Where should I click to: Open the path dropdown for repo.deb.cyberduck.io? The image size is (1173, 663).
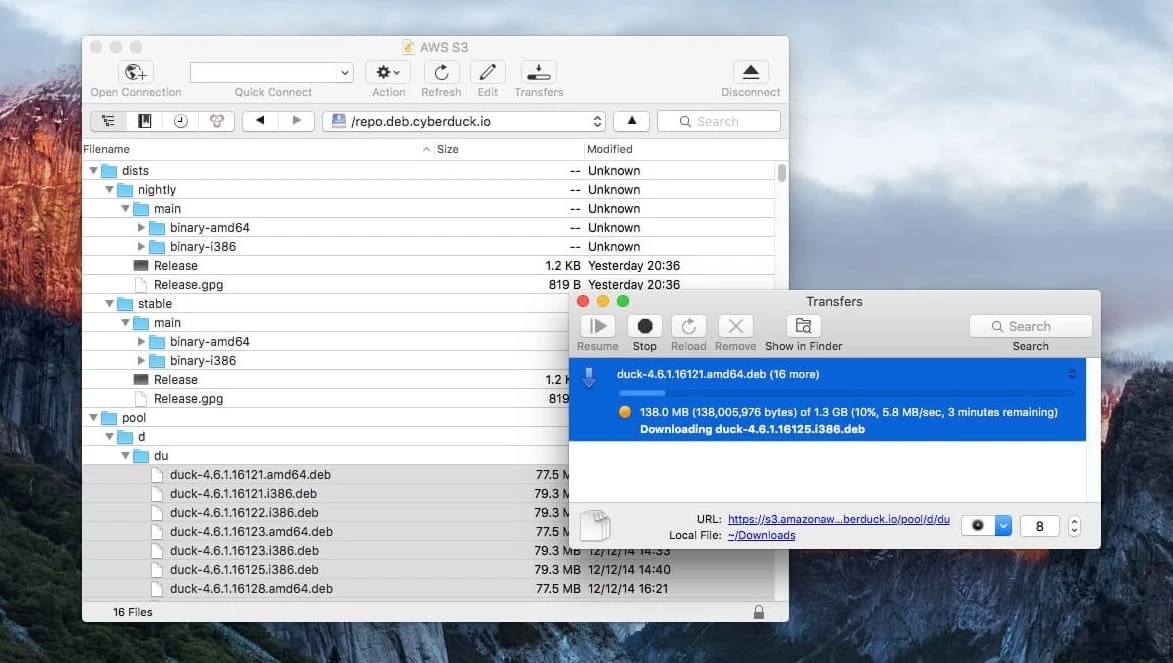pos(597,120)
